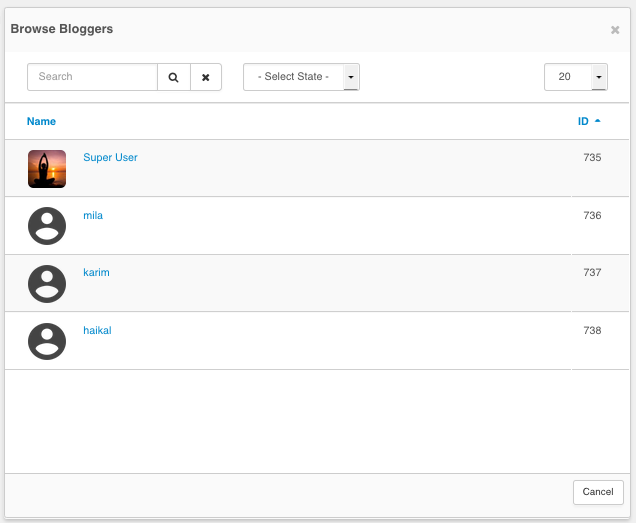This screenshot has width=636, height=523.
Task: Click haikal's default avatar icon
Action: coord(47,342)
